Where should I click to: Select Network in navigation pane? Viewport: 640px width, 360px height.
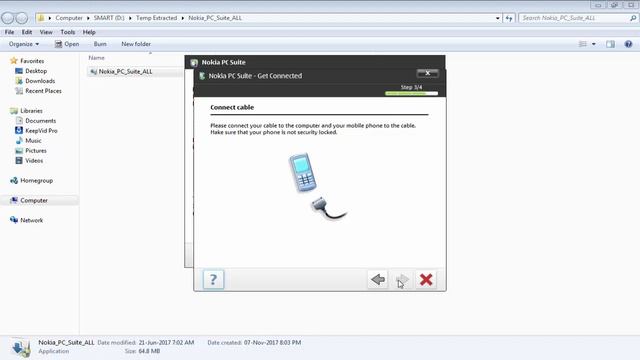click(31, 220)
